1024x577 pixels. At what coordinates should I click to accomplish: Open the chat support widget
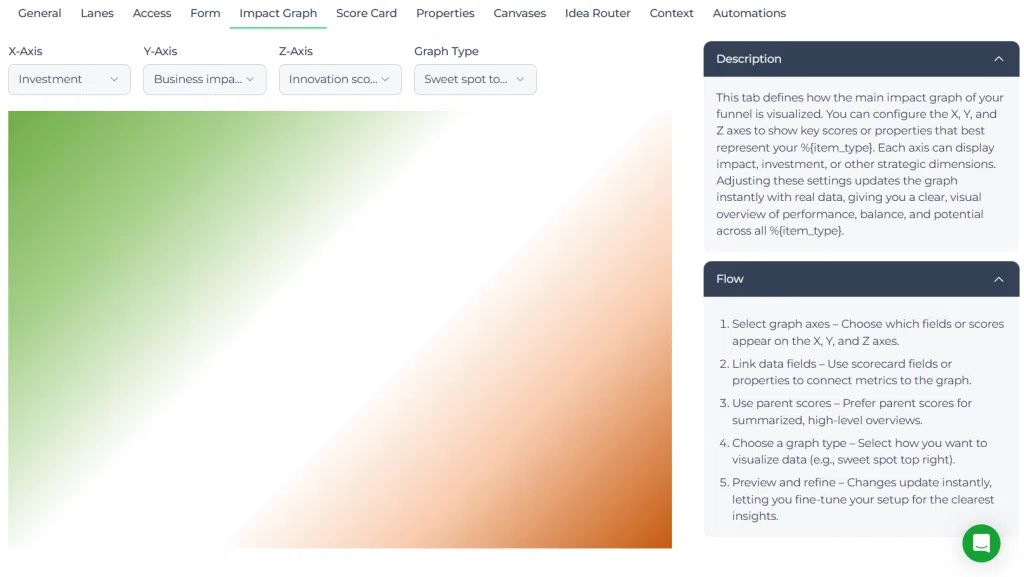pos(981,543)
